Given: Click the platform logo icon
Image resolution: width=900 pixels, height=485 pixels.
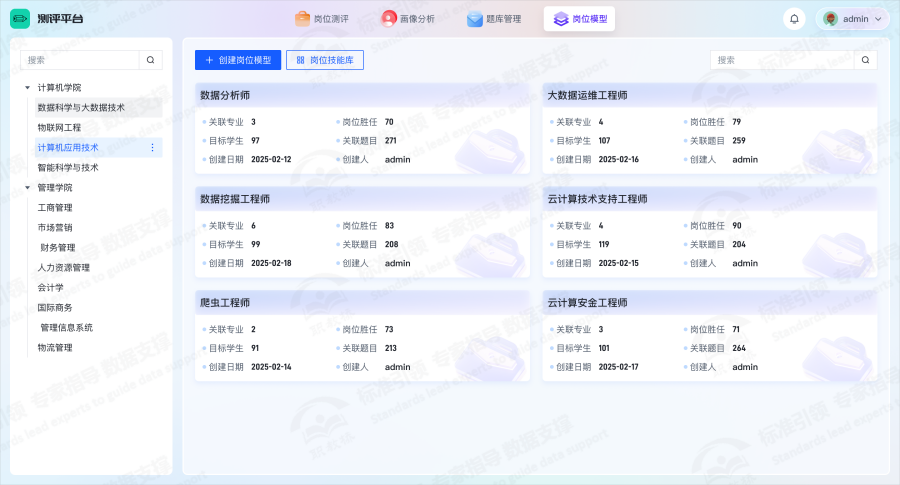Looking at the screenshot, I should 20,19.
